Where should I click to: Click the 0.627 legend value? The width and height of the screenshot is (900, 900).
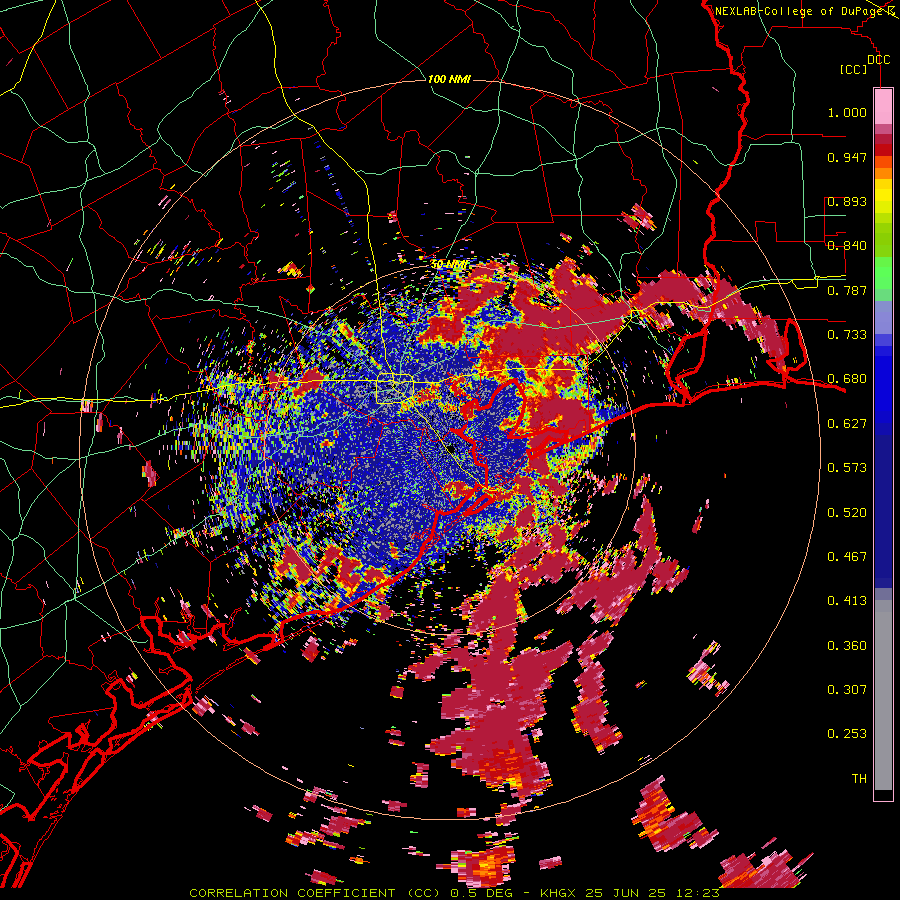847,424
